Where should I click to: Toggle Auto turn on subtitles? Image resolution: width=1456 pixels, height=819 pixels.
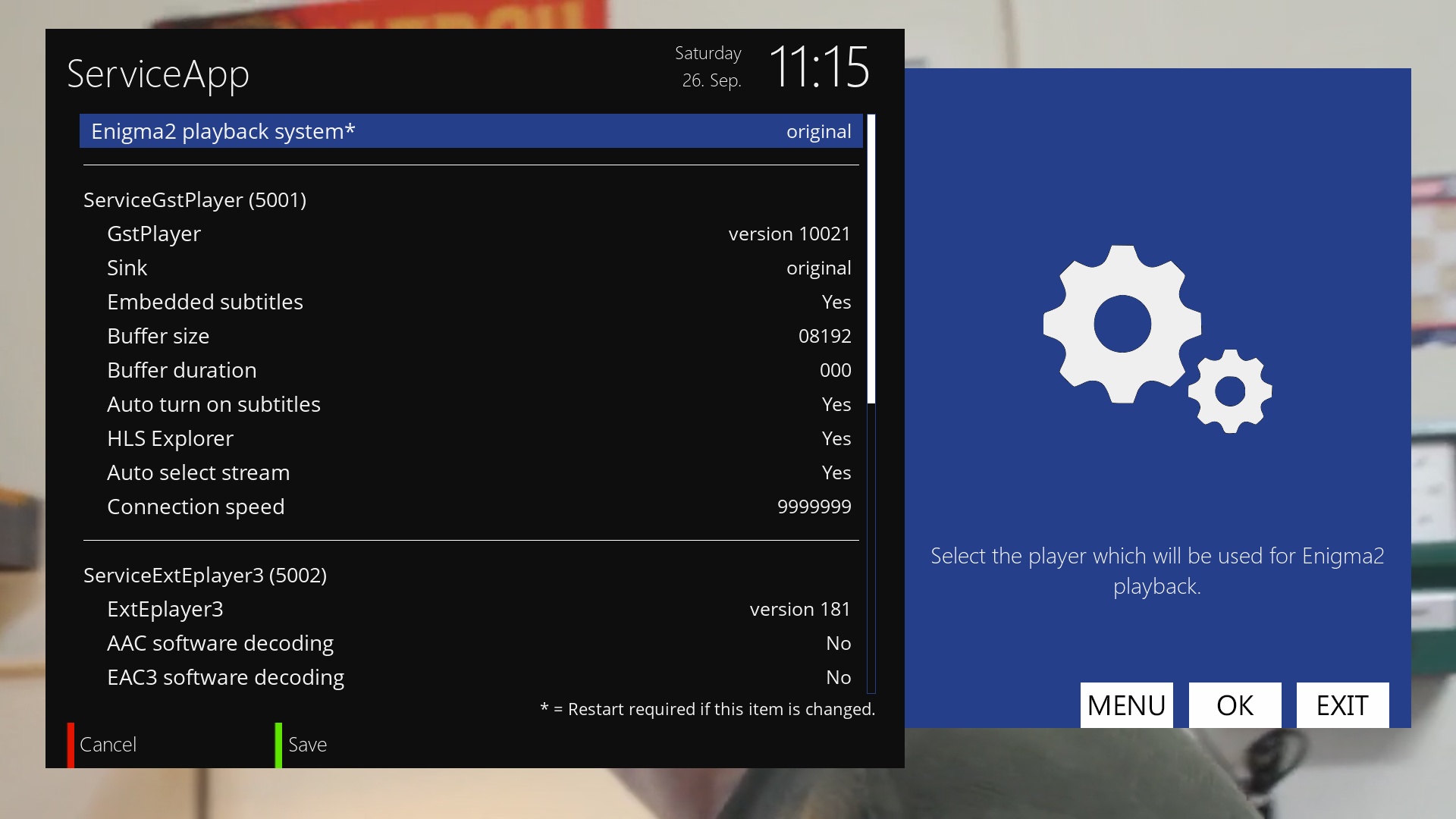(x=471, y=404)
